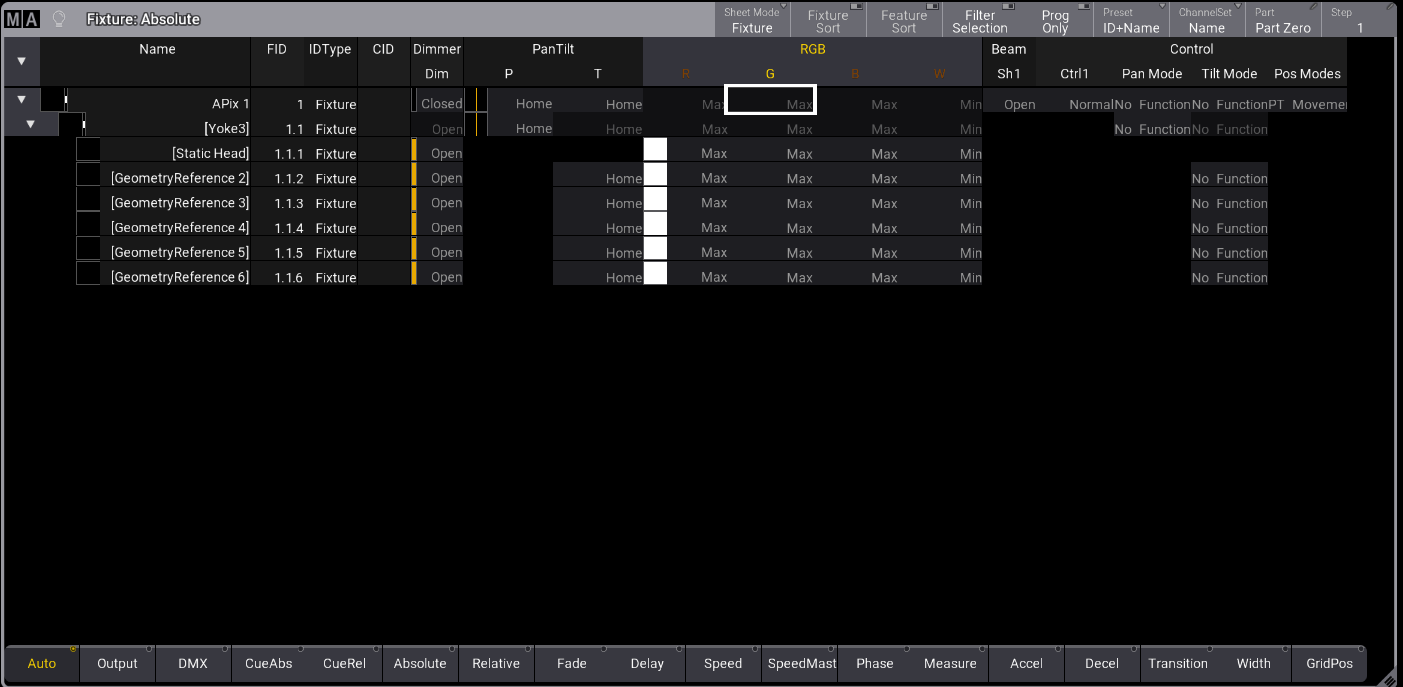
Task: Click the Part Zero button
Action: pyautogui.click(x=1283, y=20)
